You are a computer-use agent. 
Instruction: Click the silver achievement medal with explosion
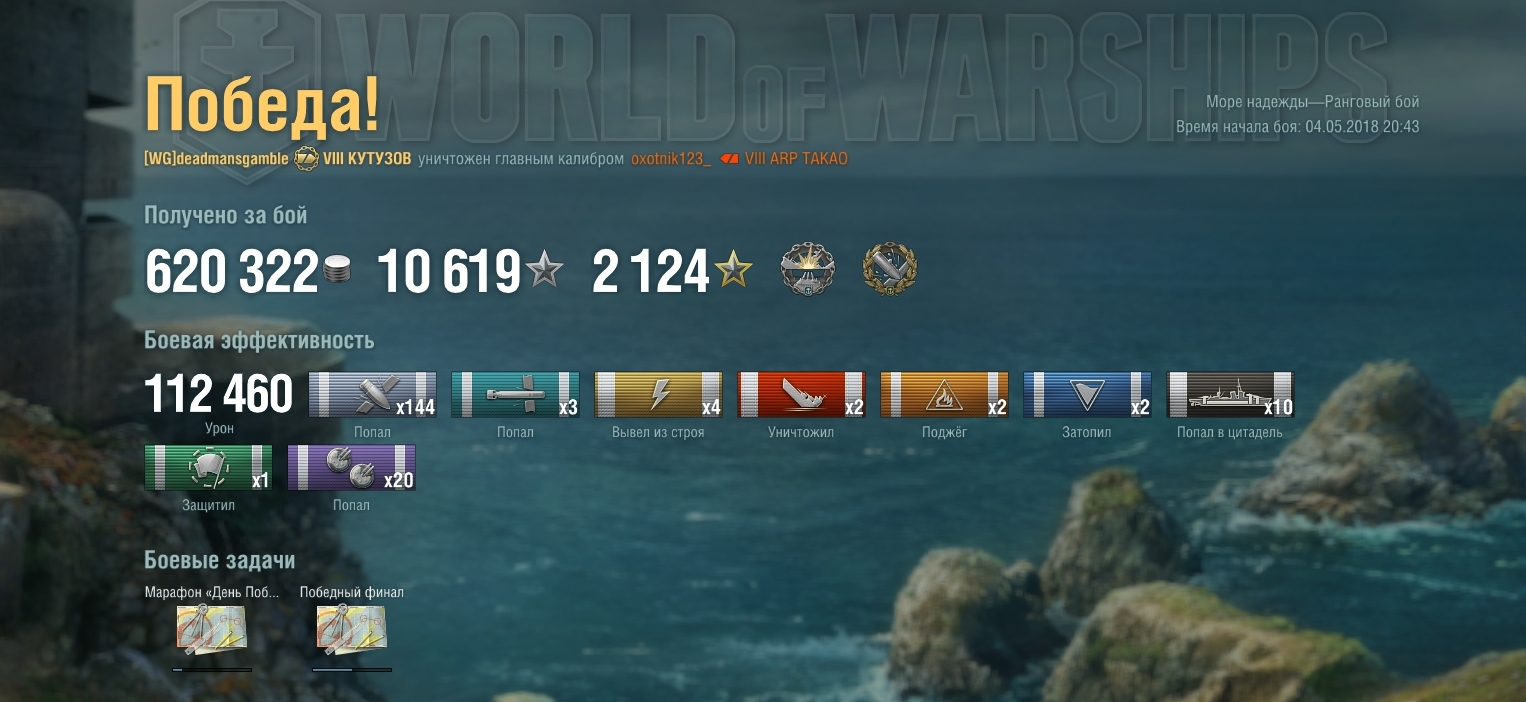(x=807, y=270)
